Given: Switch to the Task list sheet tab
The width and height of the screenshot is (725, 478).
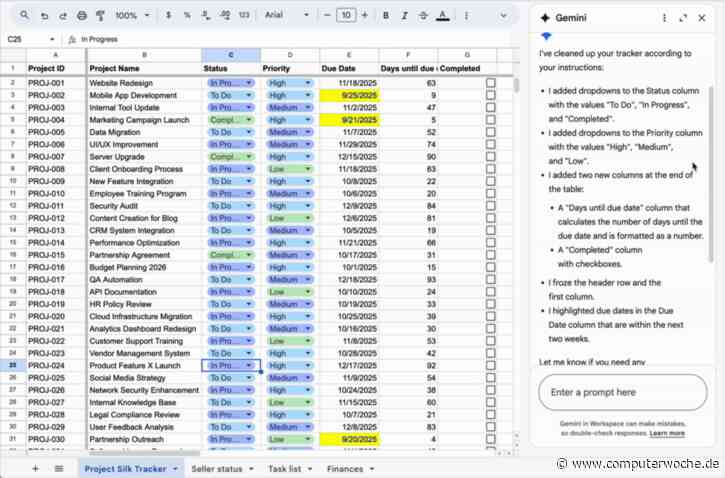Looking at the screenshot, I should 284,469.
